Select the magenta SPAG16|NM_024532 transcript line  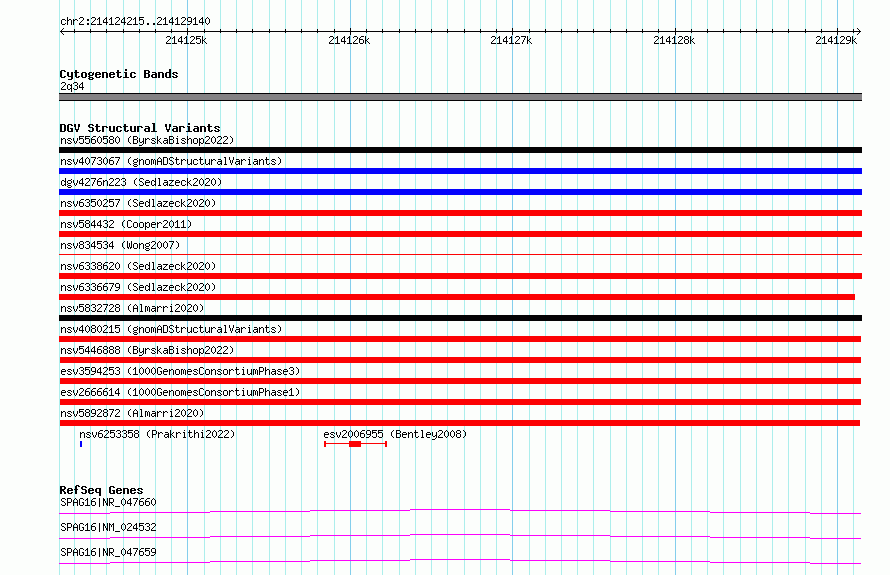(x=460, y=536)
